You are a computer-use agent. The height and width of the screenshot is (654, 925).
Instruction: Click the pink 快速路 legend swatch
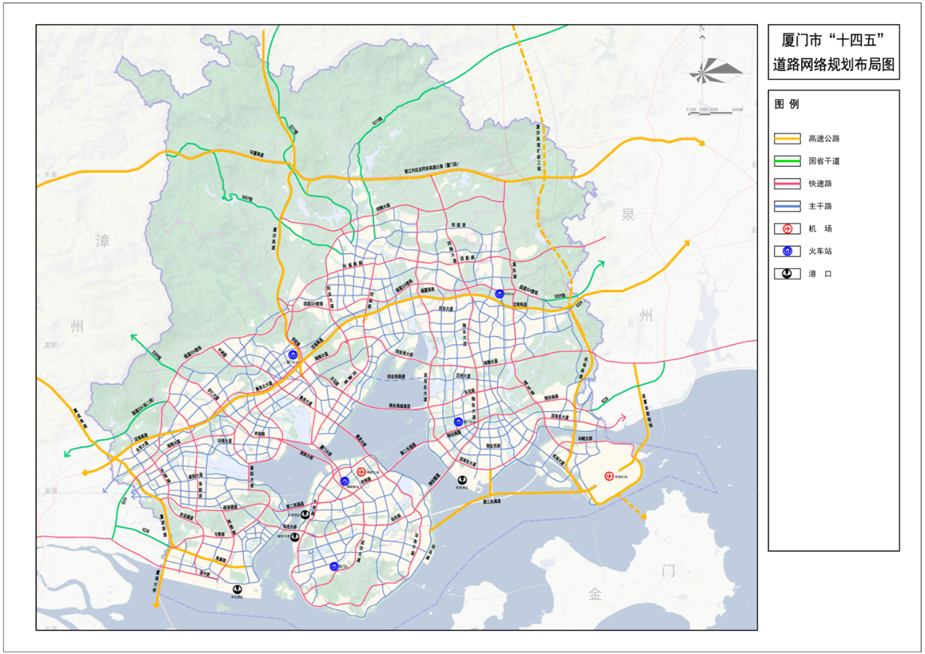coord(787,183)
